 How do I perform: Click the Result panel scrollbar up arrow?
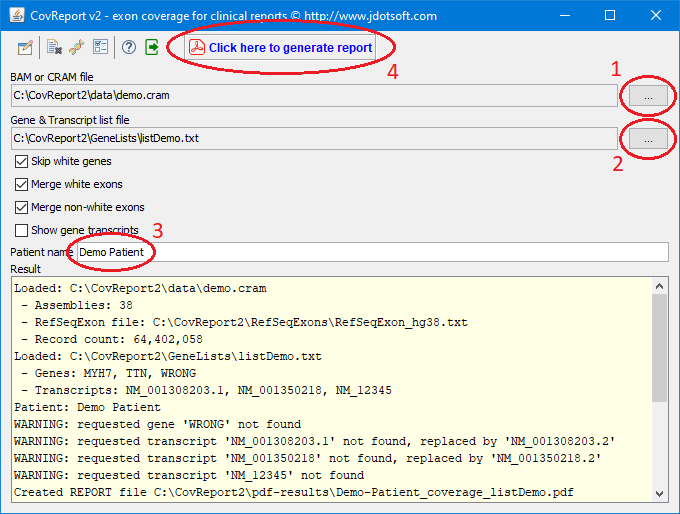(x=660, y=287)
